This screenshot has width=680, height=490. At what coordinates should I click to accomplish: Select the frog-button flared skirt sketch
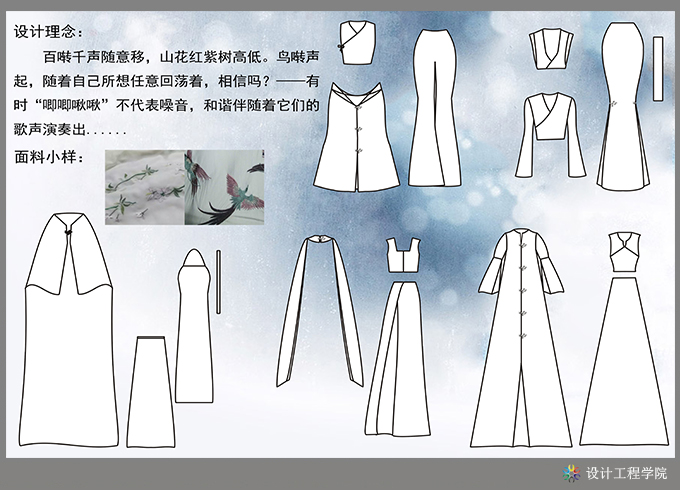click(356, 137)
